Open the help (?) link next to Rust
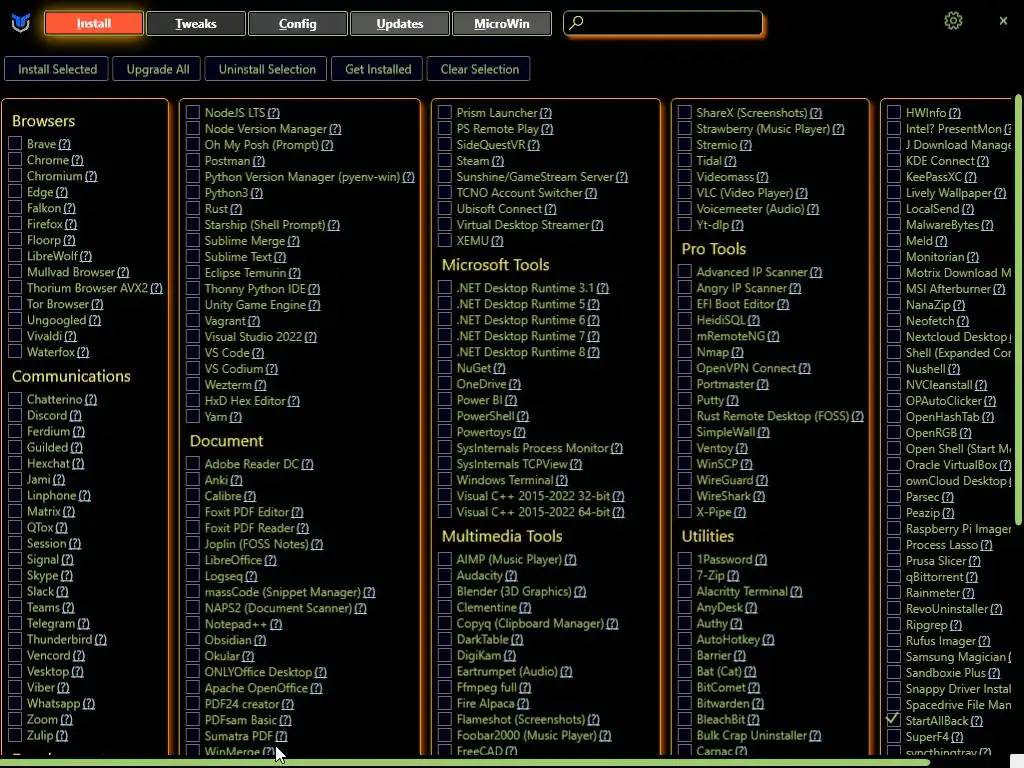 [236, 209]
